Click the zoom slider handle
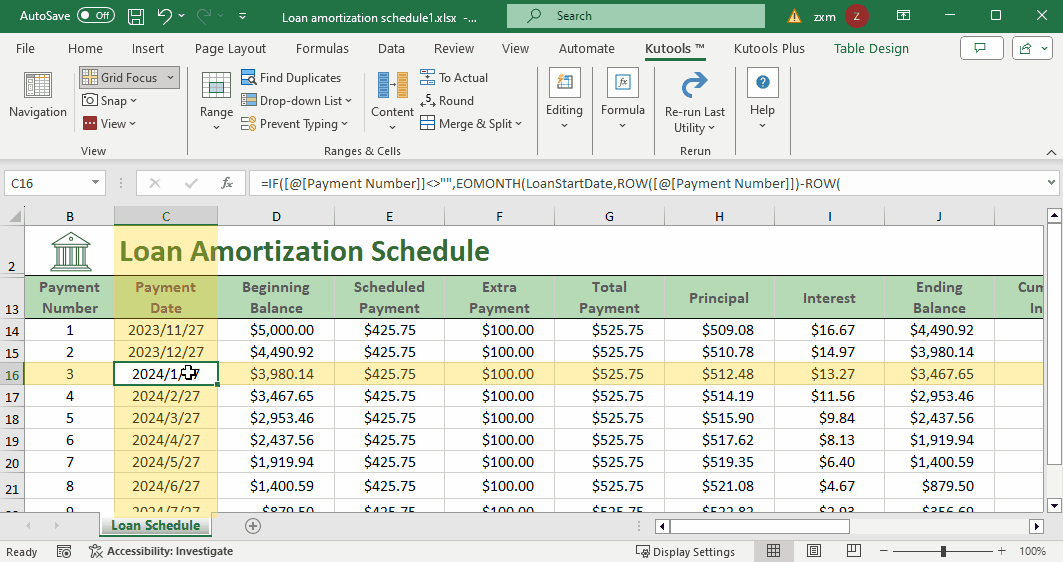1063x562 pixels. point(943,551)
